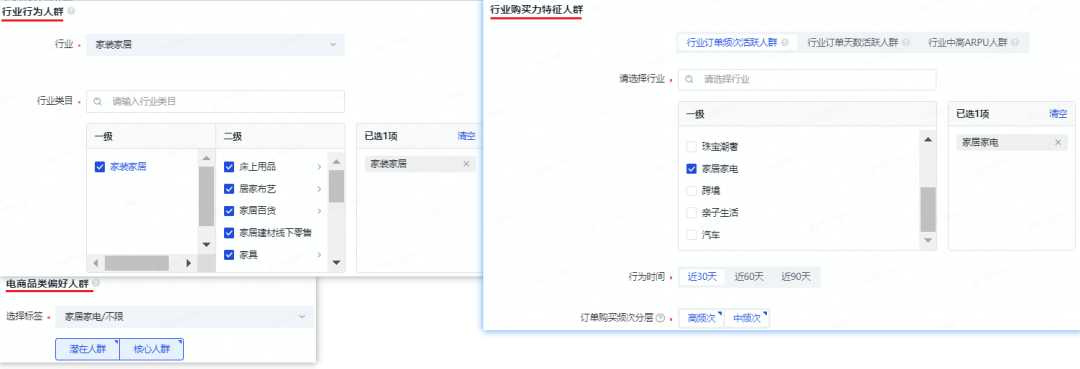
Task: Click help icon on 行业订单天数活跃人群 tab
Action: [906, 43]
